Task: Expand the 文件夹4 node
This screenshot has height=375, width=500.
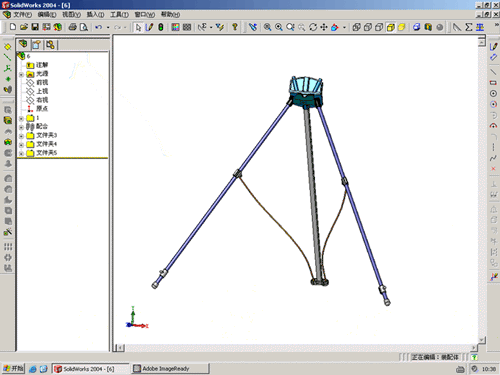Action: pos(21,145)
